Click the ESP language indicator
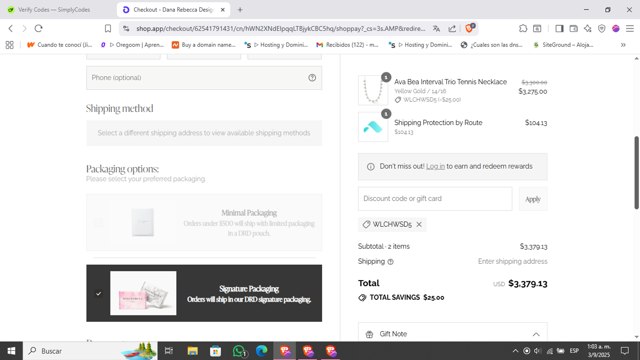This screenshot has width=640, height=360. (x=574, y=351)
